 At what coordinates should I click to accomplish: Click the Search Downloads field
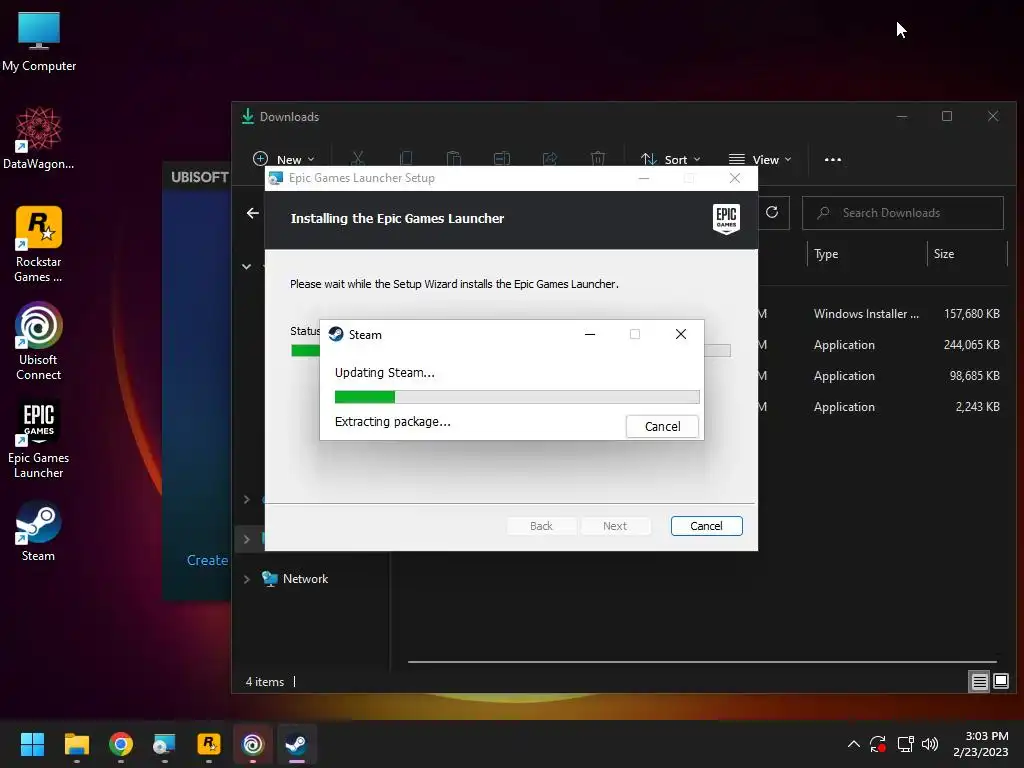pos(903,213)
